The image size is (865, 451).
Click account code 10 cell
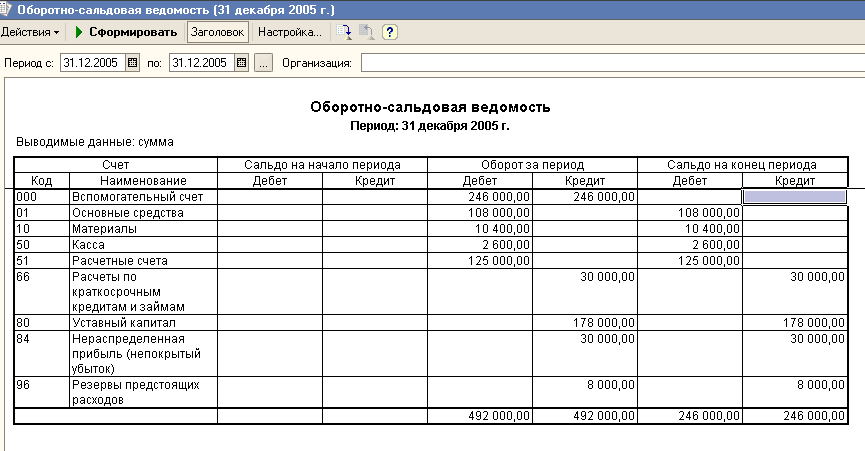click(42, 229)
